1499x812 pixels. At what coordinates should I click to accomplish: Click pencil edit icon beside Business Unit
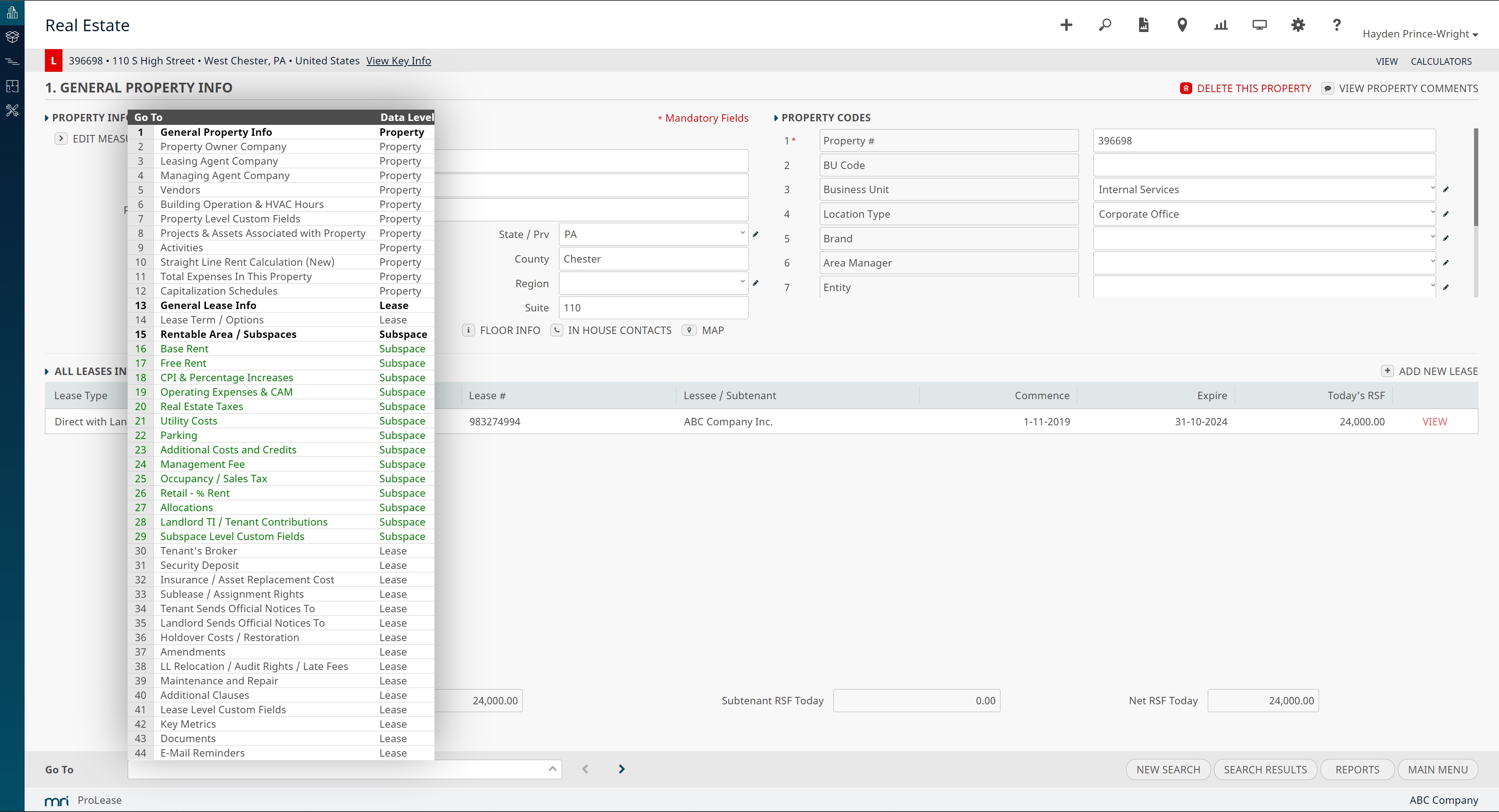pos(1446,189)
